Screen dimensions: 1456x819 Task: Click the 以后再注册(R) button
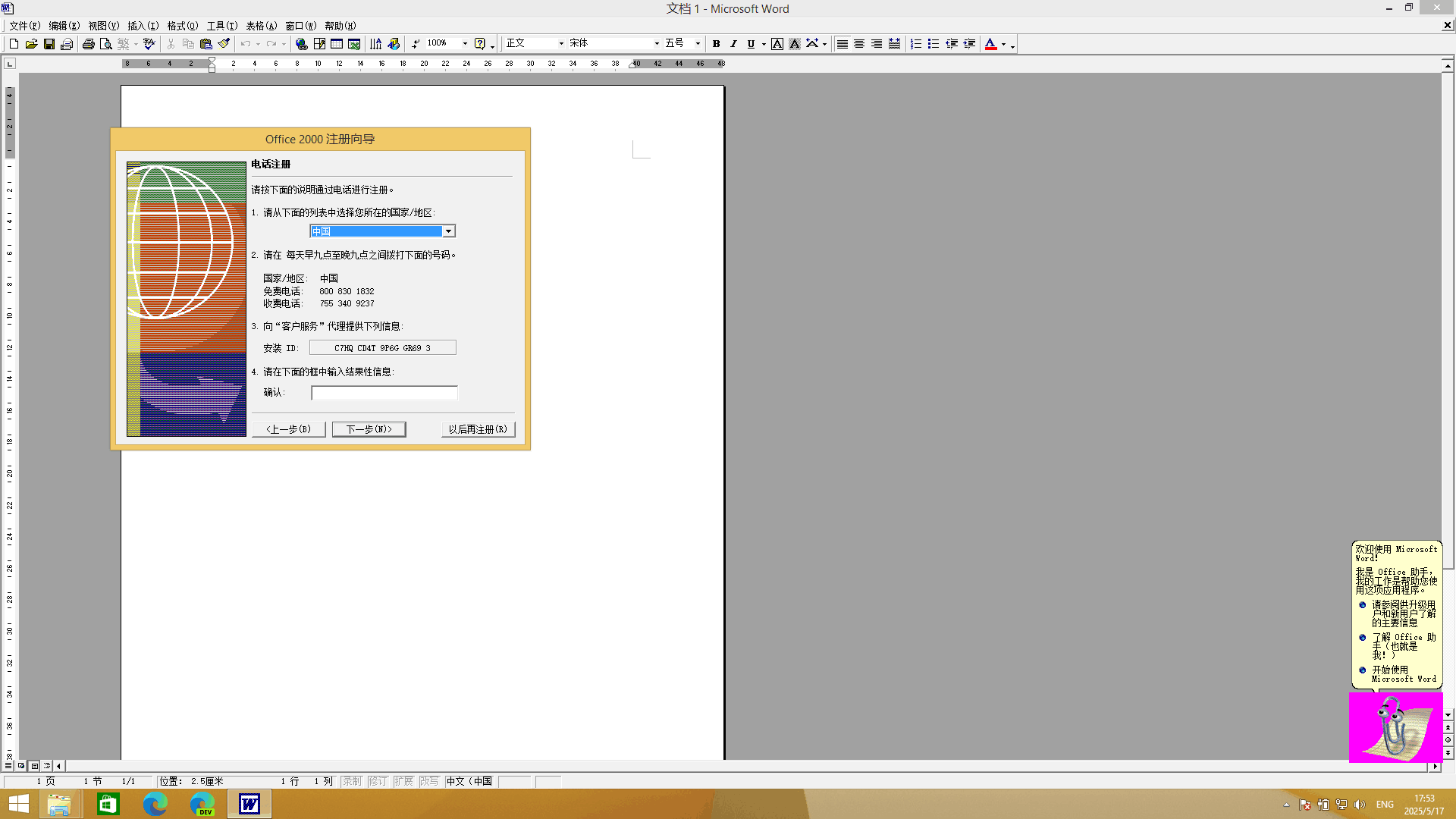pos(478,429)
